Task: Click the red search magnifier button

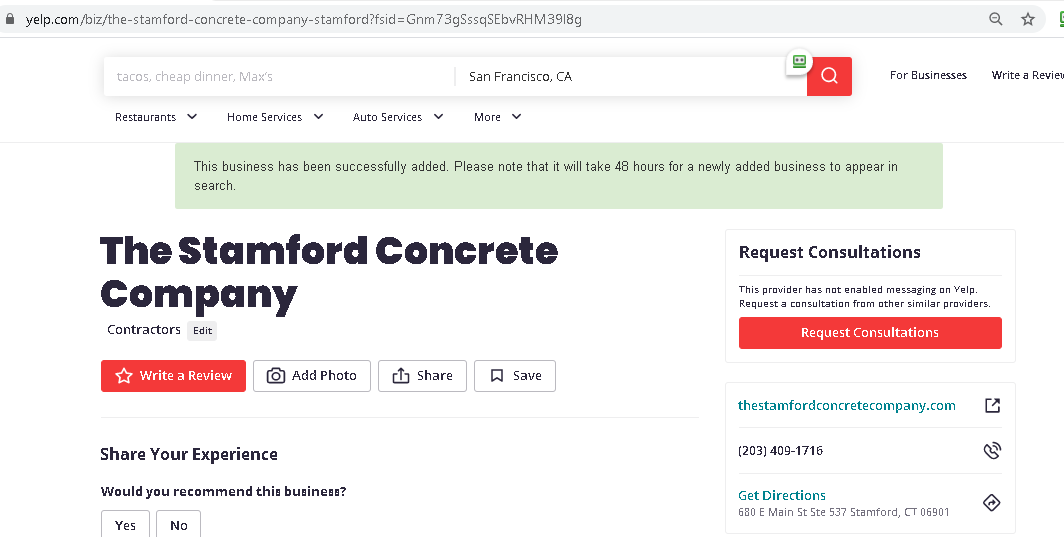Action: (829, 76)
